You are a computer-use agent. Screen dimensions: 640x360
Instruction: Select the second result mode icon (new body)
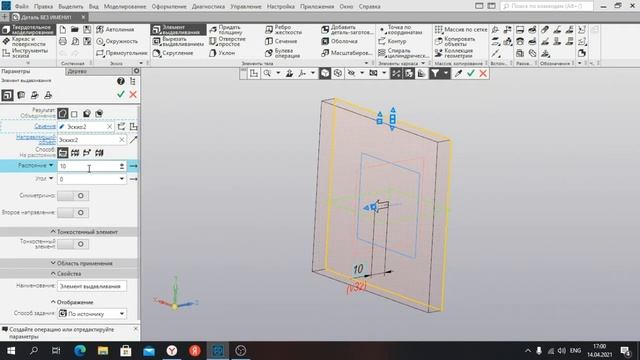74,114
